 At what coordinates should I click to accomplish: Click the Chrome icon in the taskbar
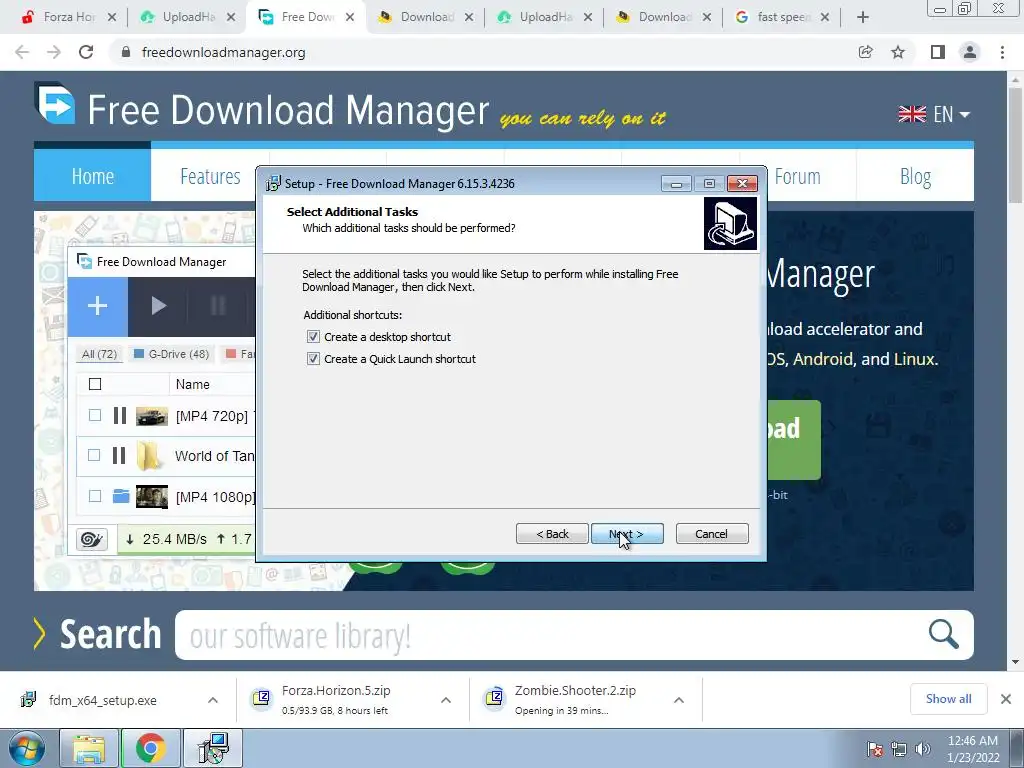[x=150, y=748]
